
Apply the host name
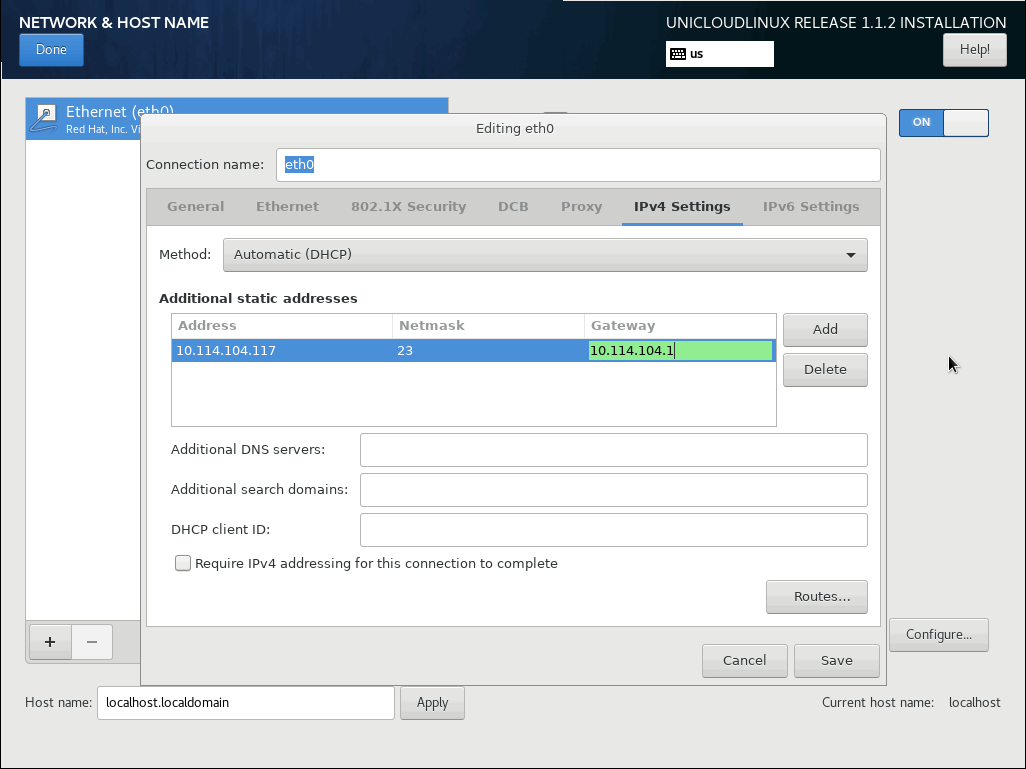pos(432,703)
